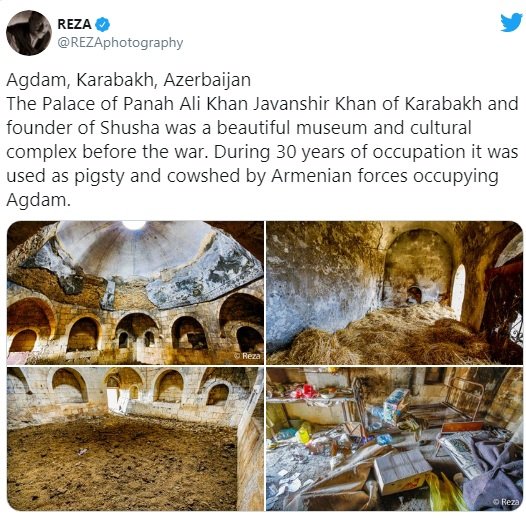526x519 pixels.
Task: Click the Reza watermark on dome photo
Action: 248,356
